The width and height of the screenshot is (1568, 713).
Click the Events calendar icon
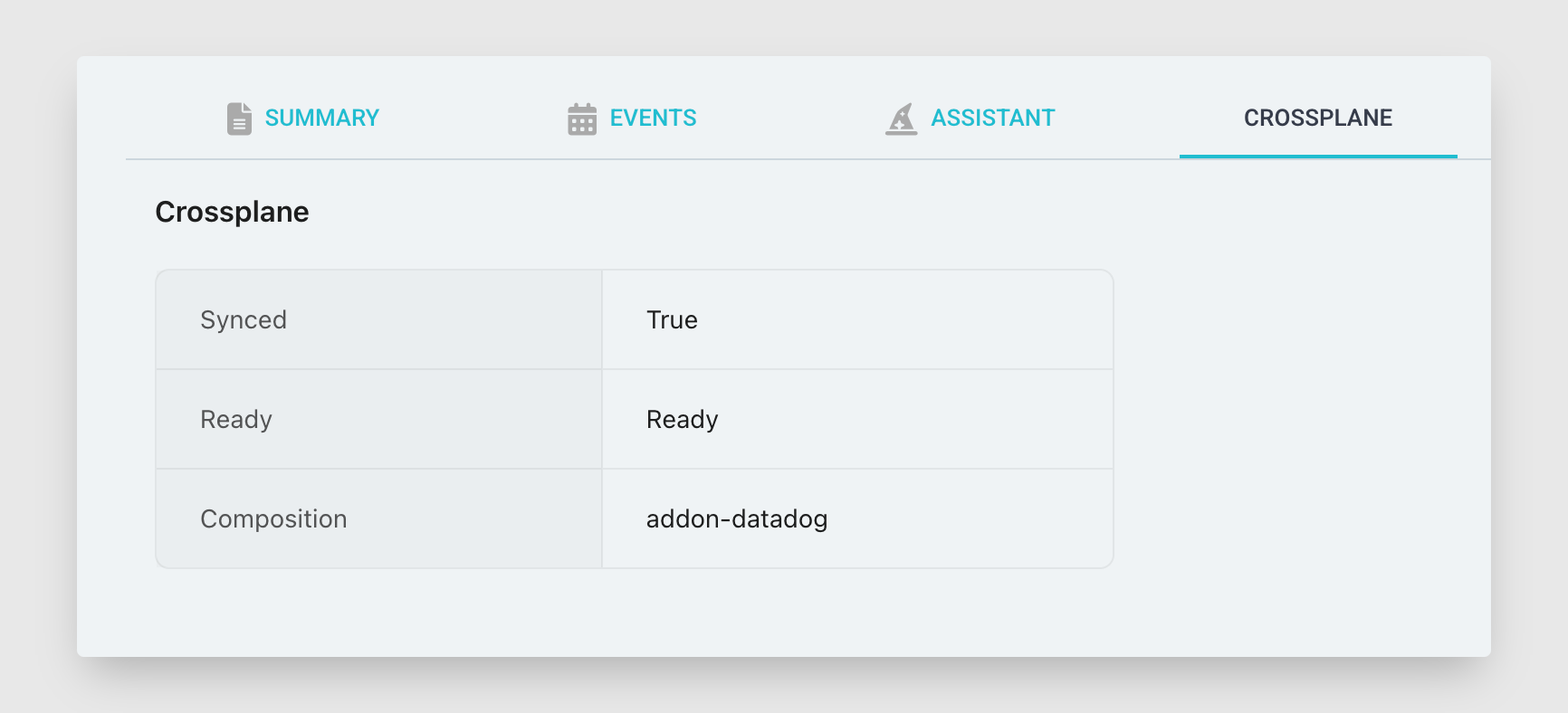tap(582, 119)
